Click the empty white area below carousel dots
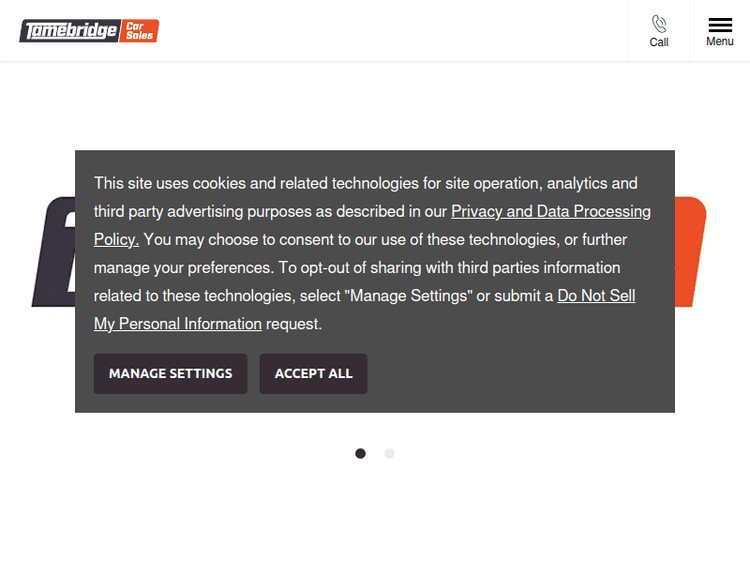This screenshot has width=750, height=563. pyautogui.click(x=375, y=515)
